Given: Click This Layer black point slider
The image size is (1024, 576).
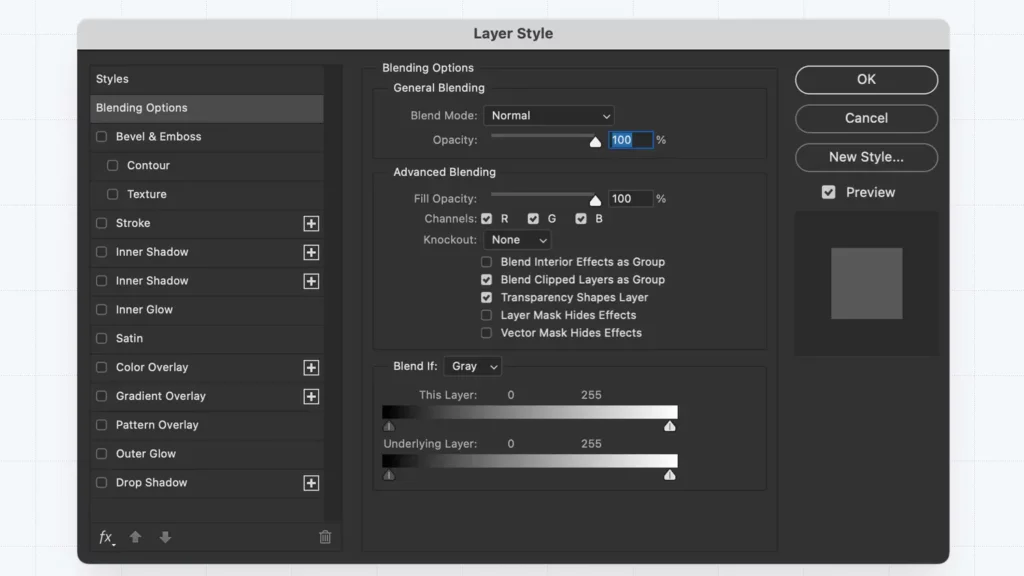Looking at the screenshot, I should pos(389,426).
